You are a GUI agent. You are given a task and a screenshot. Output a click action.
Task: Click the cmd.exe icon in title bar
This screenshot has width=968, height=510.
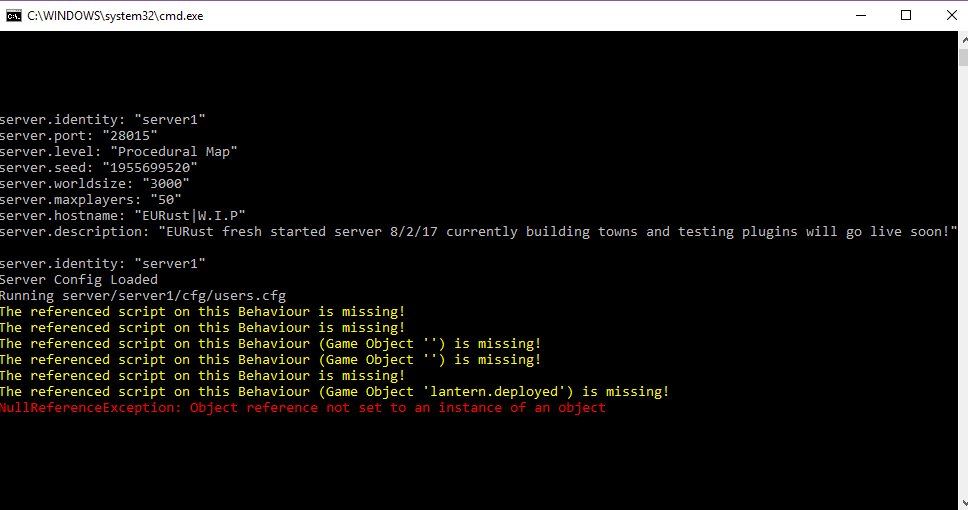(x=14, y=15)
